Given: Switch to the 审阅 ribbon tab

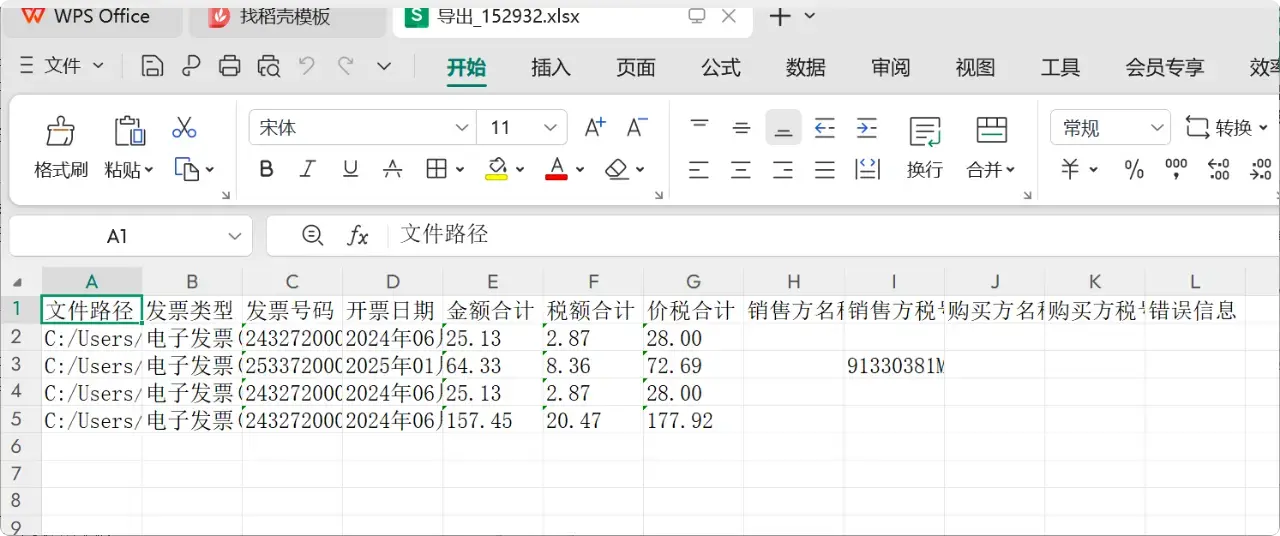Looking at the screenshot, I should point(890,67).
